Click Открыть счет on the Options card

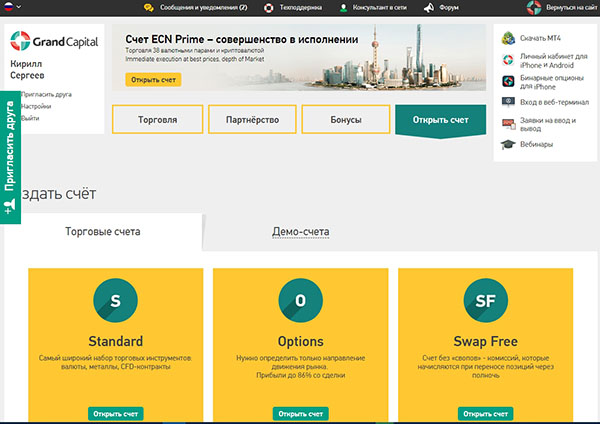(x=300, y=414)
